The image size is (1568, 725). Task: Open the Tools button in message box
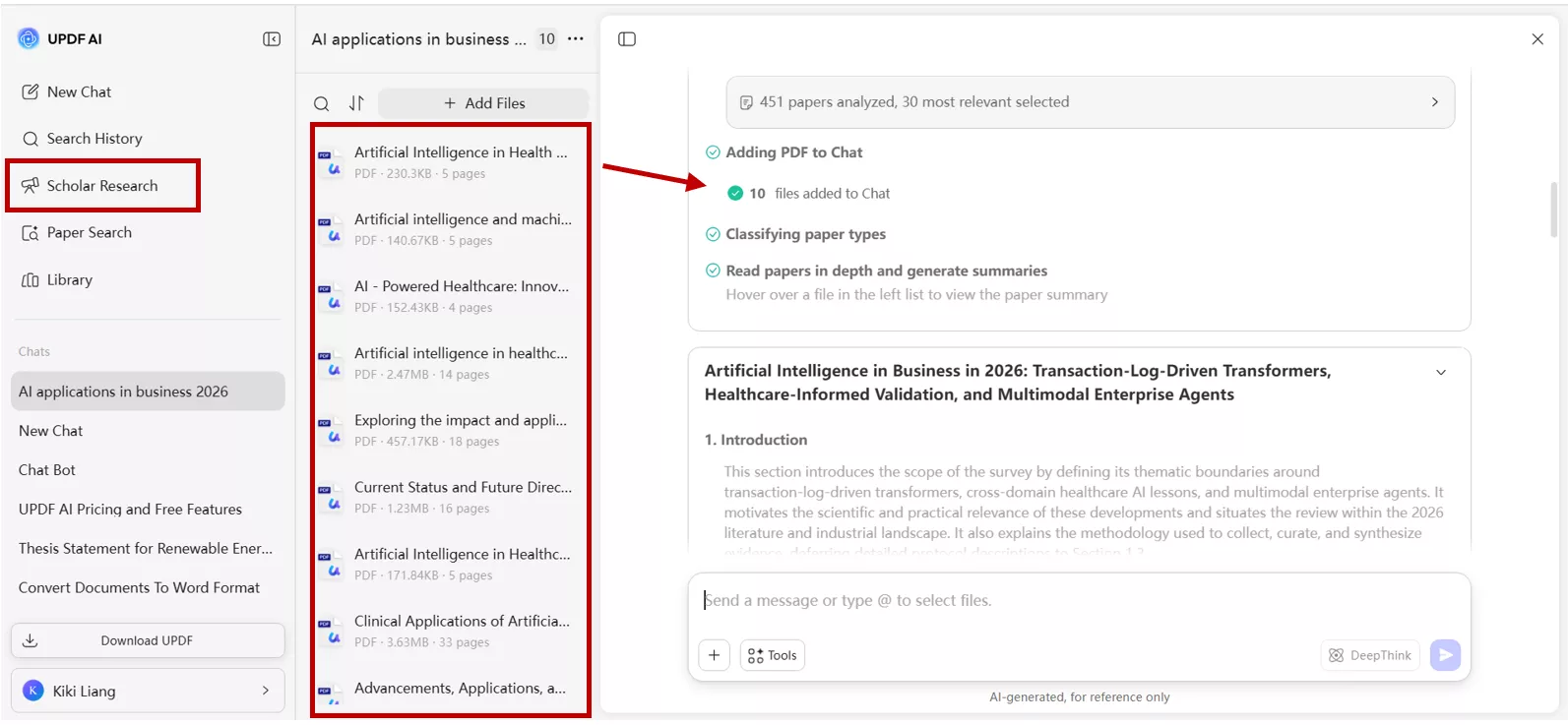point(773,655)
